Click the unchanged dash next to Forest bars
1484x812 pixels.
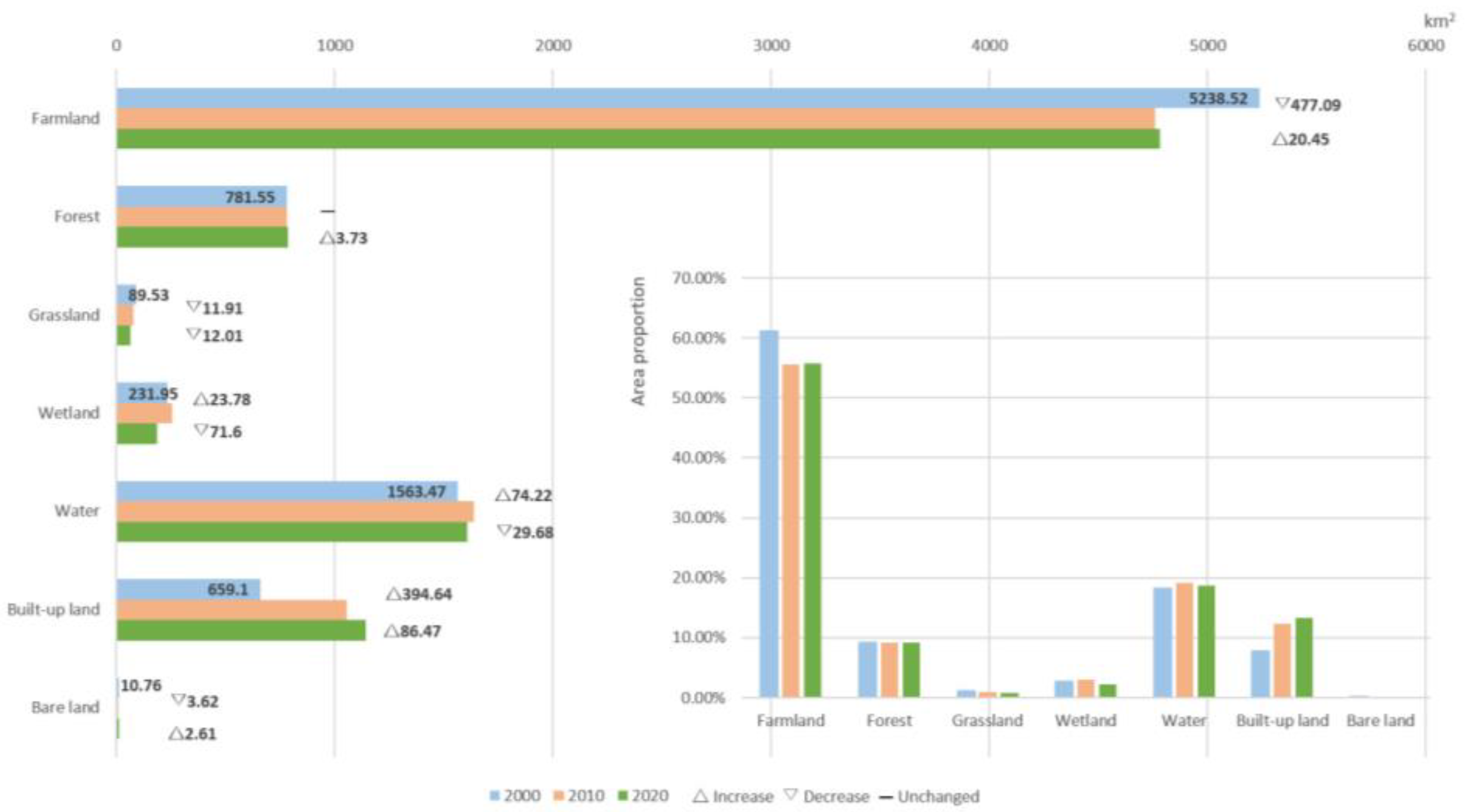(x=327, y=211)
